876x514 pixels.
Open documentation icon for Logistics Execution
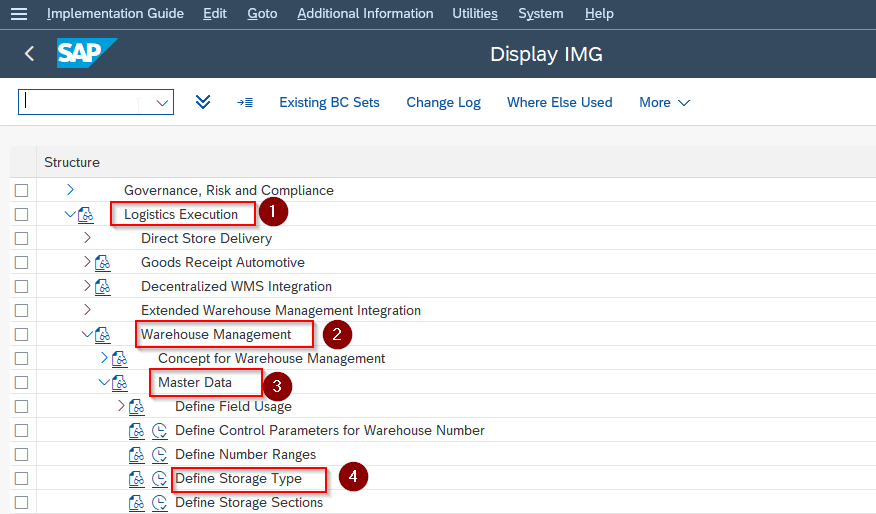coord(86,215)
